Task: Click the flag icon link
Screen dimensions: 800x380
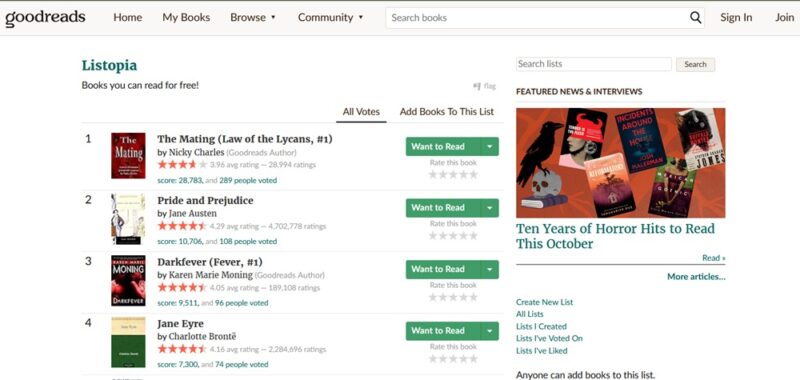Action: [x=485, y=86]
